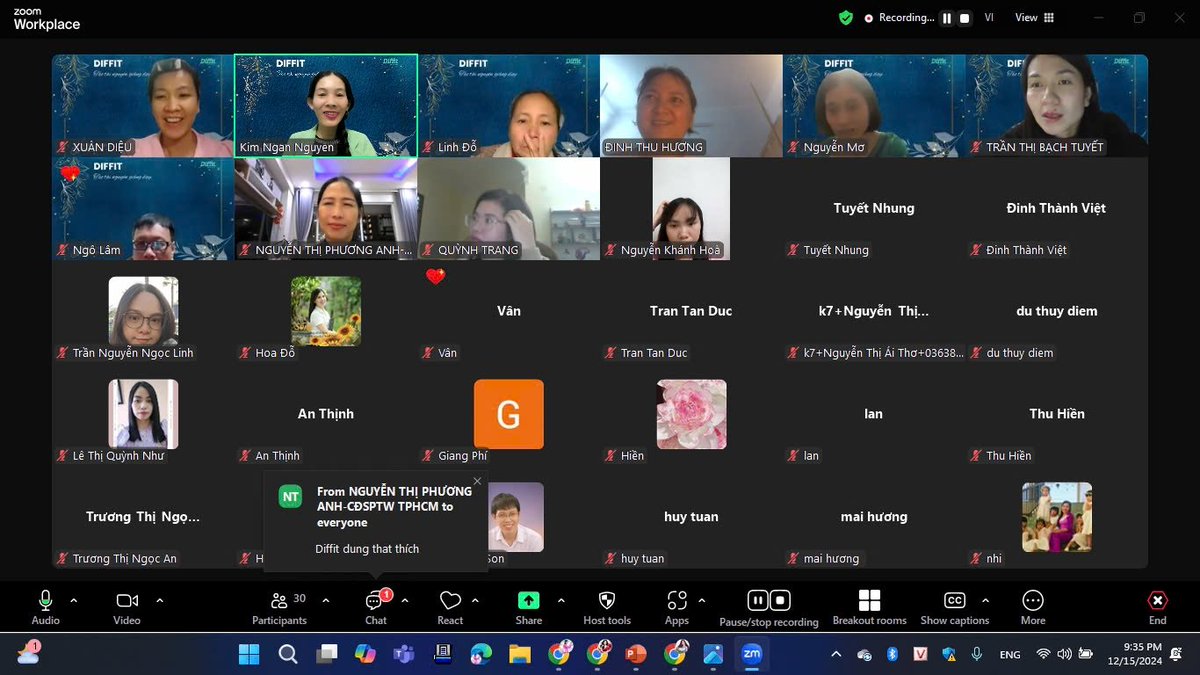Expand the Chat options arrow

point(404,600)
